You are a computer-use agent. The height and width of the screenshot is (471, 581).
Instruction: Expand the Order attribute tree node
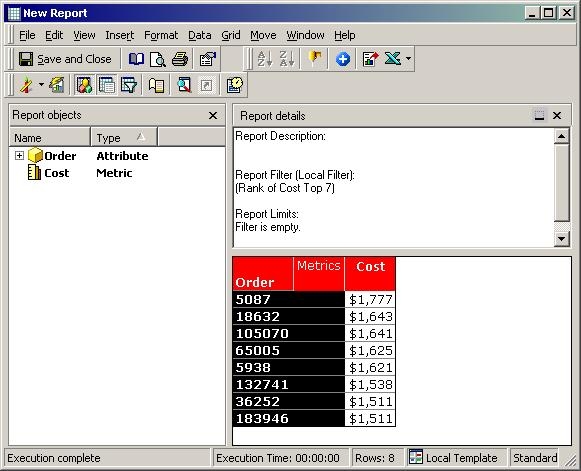coord(19,155)
